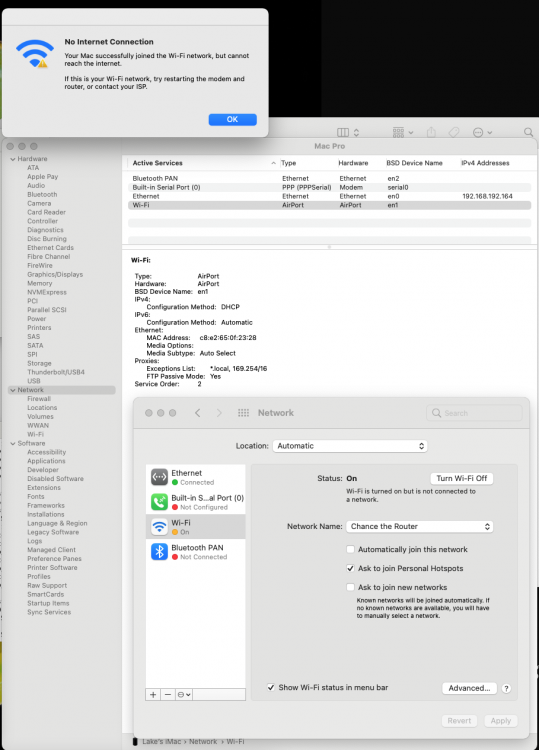539x750 pixels.
Task: Select Built-in Serial Port service in sidebar
Action: tap(196, 502)
